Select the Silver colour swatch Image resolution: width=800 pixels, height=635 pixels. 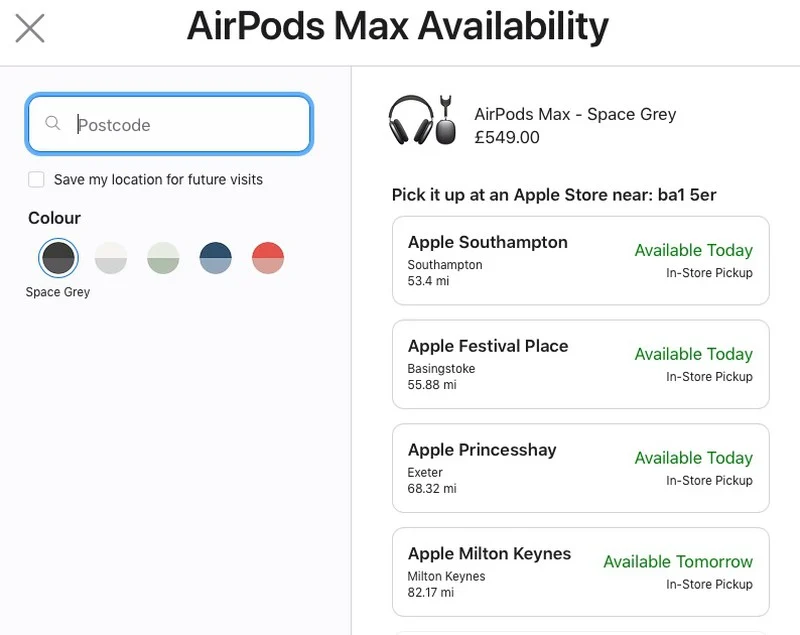(x=110, y=257)
